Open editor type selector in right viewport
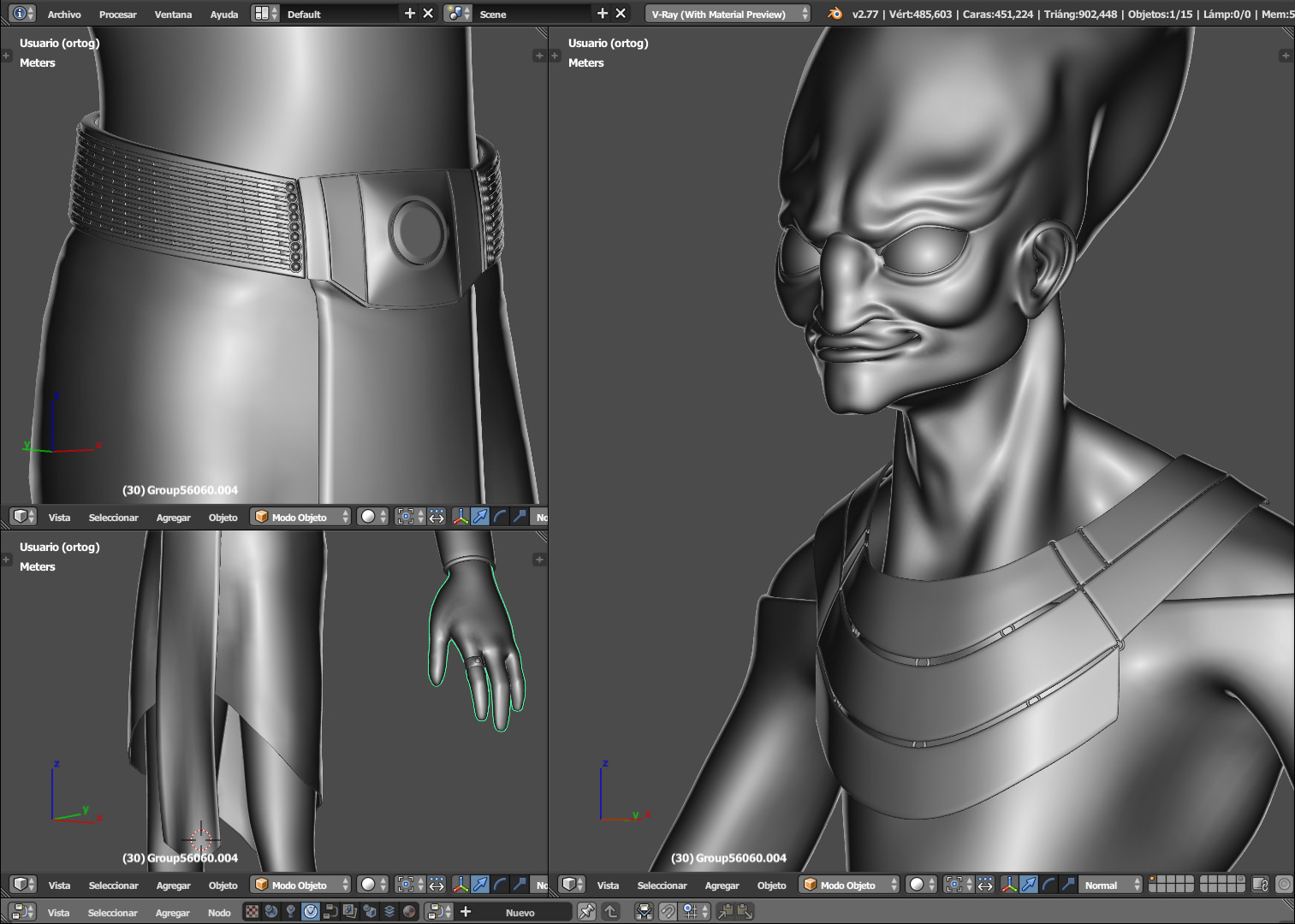The height and width of the screenshot is (924, 1295). coord(572,885)
